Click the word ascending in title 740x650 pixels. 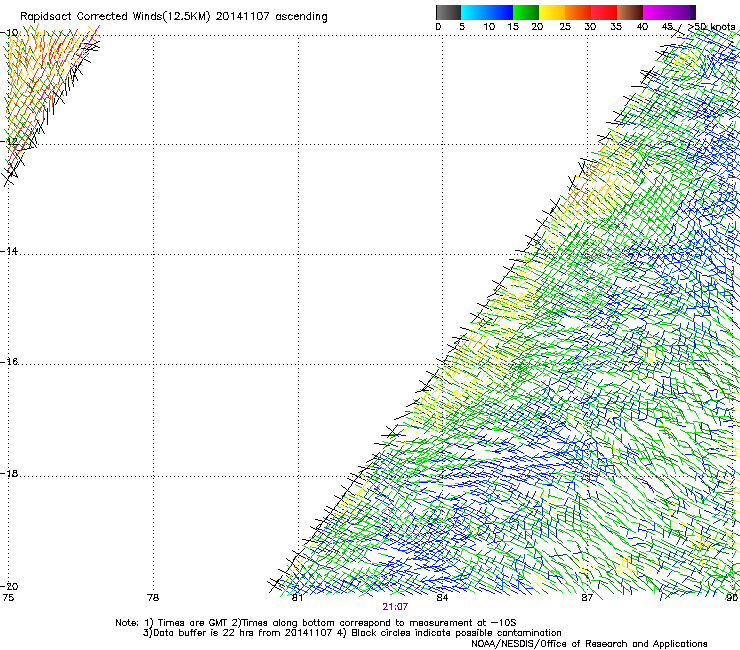[x=301, y=17]
